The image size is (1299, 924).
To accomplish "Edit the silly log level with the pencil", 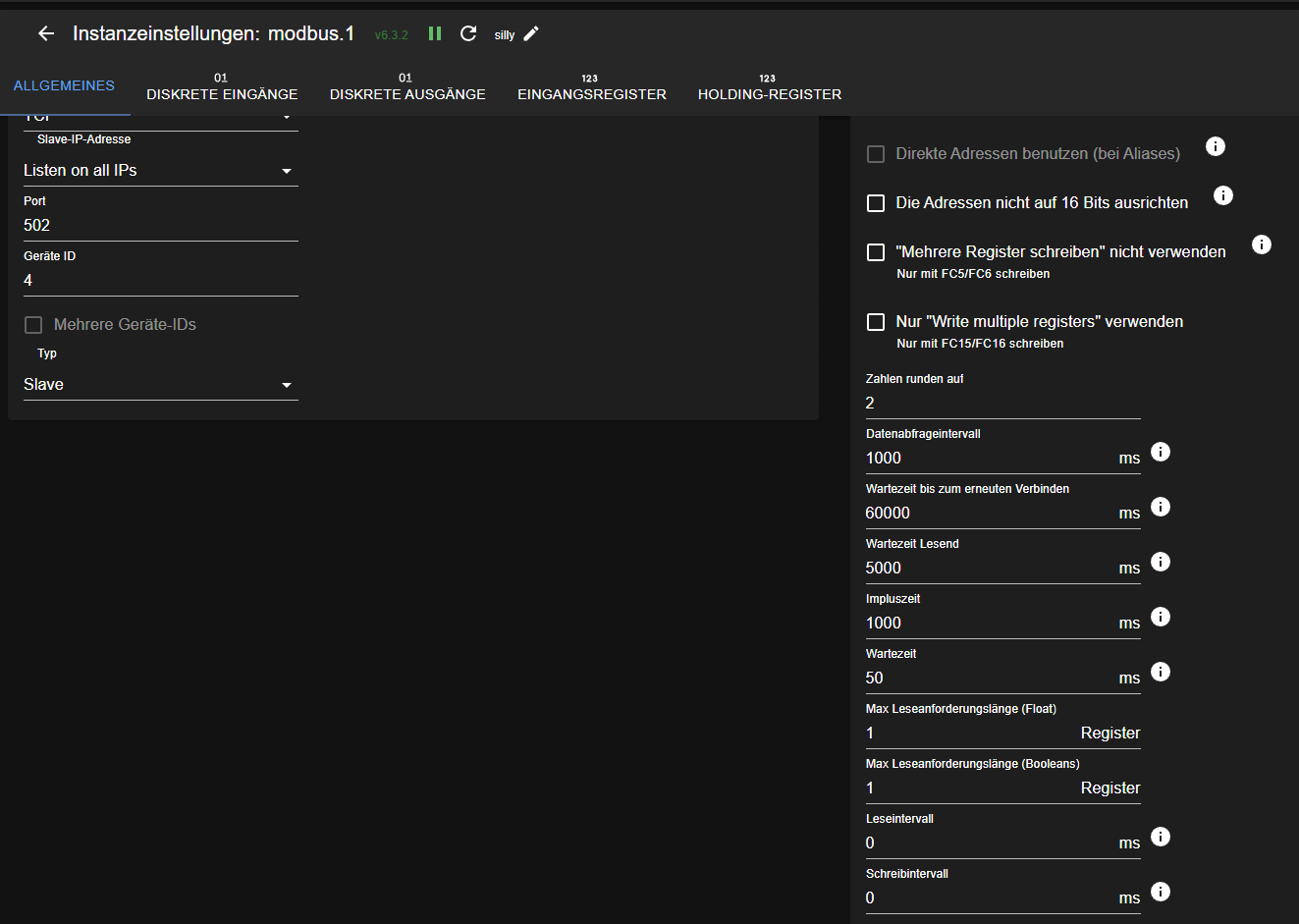I will 531,33.
